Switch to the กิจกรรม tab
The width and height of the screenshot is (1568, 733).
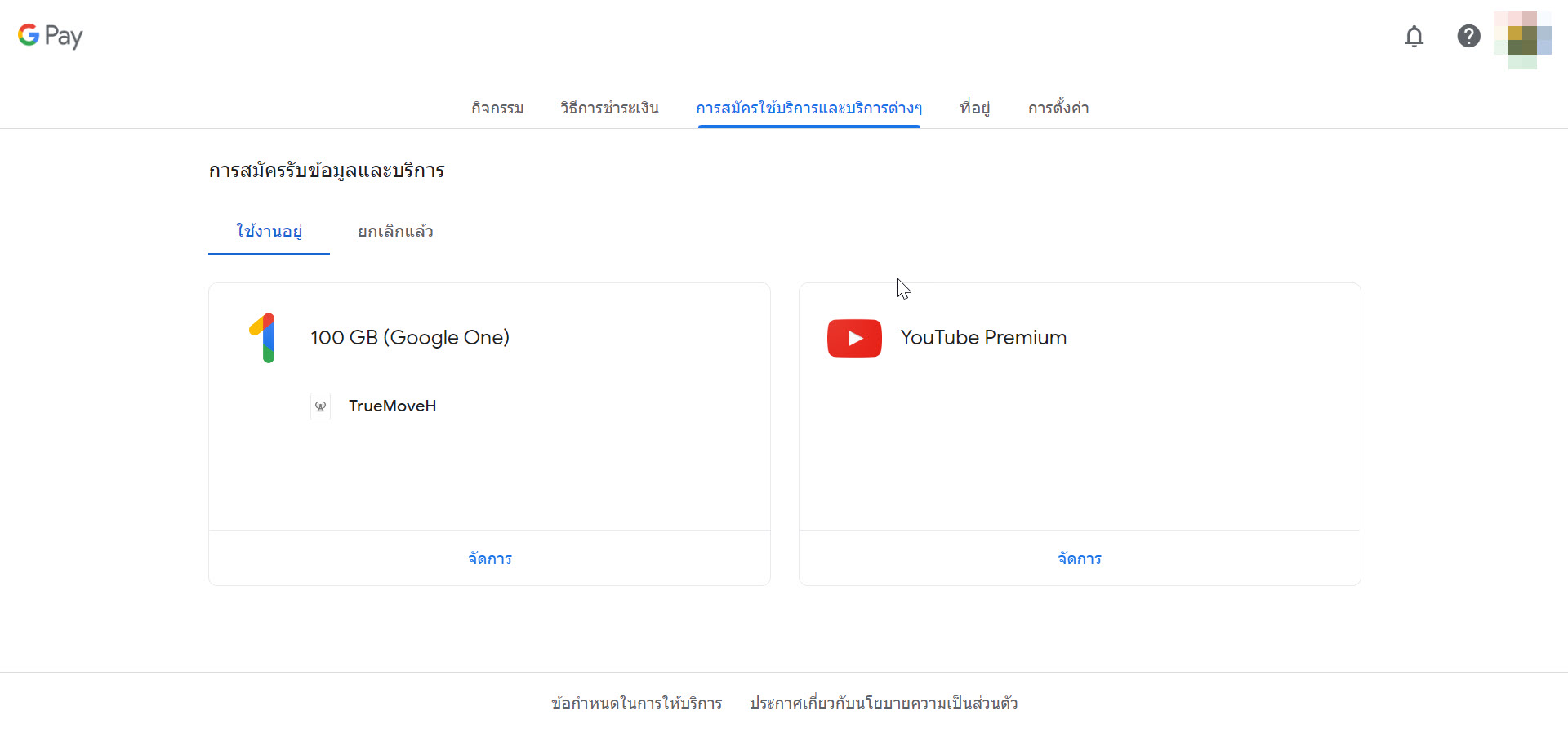[497, 108]
